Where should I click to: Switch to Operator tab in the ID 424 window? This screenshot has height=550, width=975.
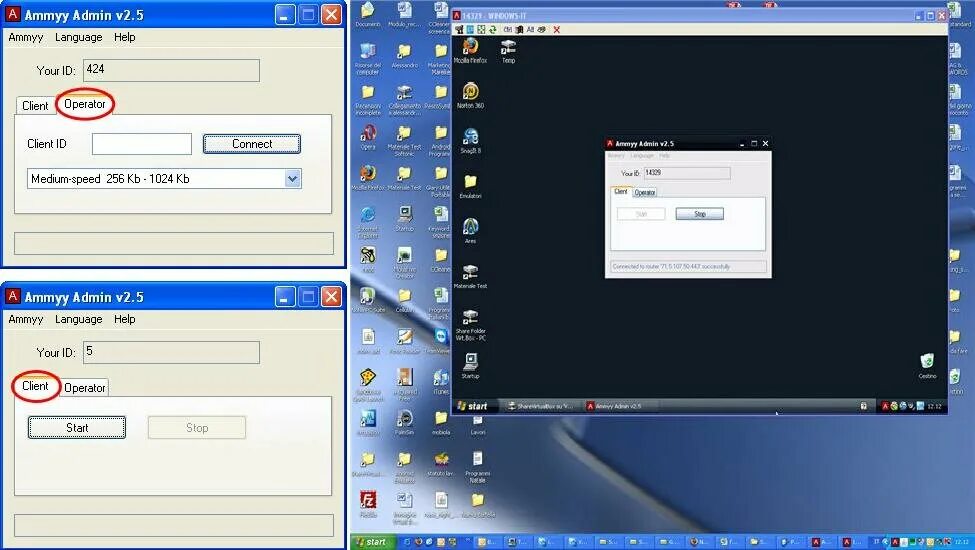pos(85,104)
